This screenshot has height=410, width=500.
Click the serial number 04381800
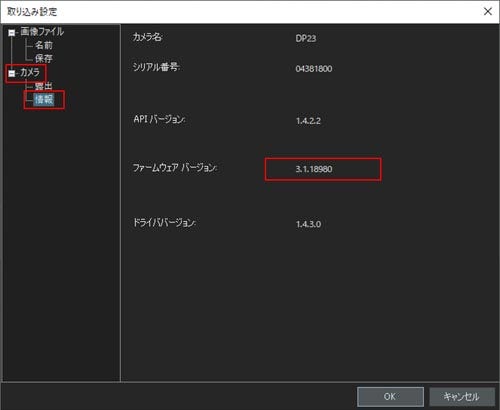pos(314,69)
